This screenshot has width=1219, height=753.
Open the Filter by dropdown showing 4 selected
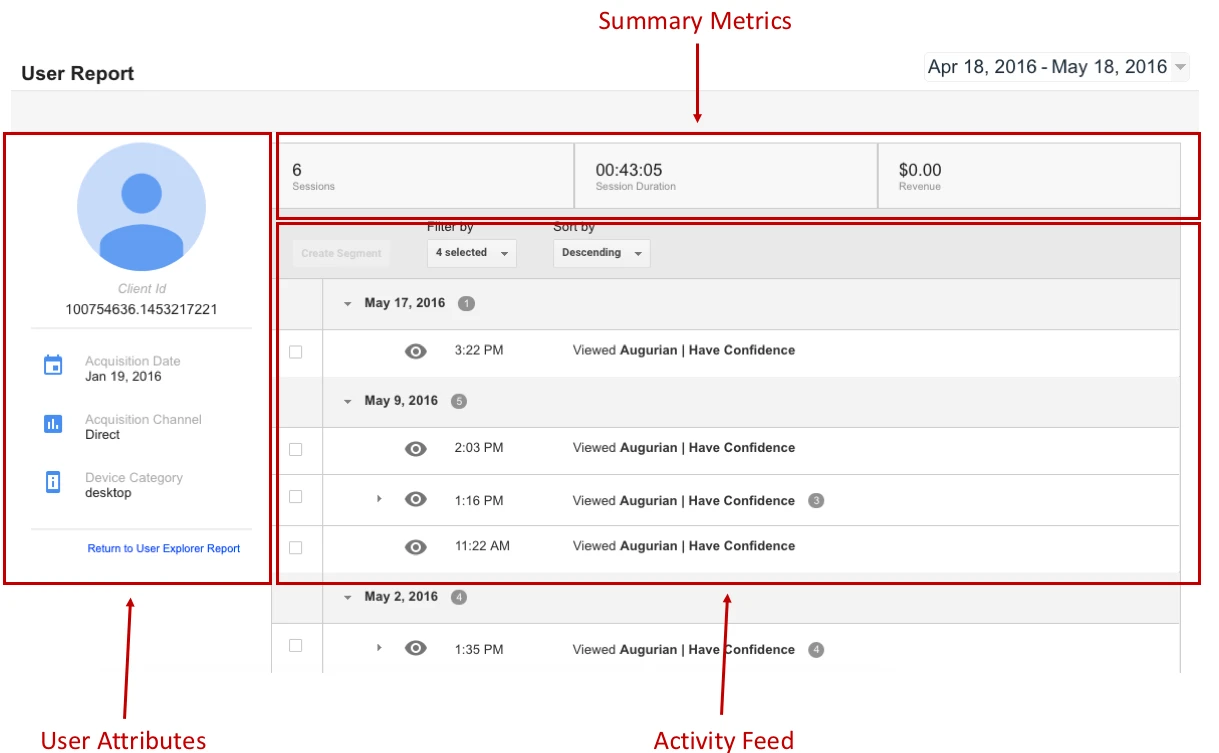470,253
